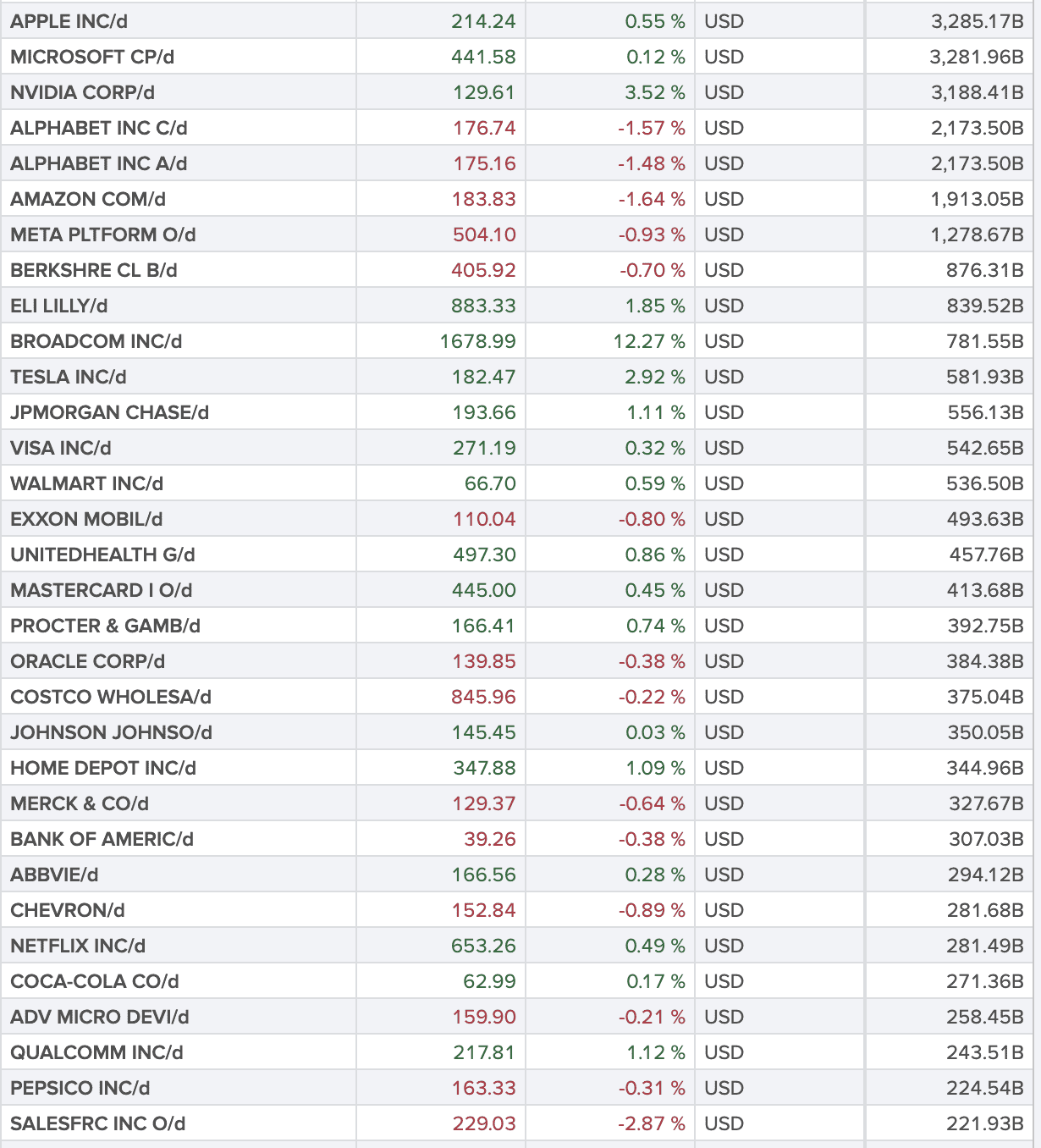
Task: Click Walmart price 66.70
Action: 490,483
